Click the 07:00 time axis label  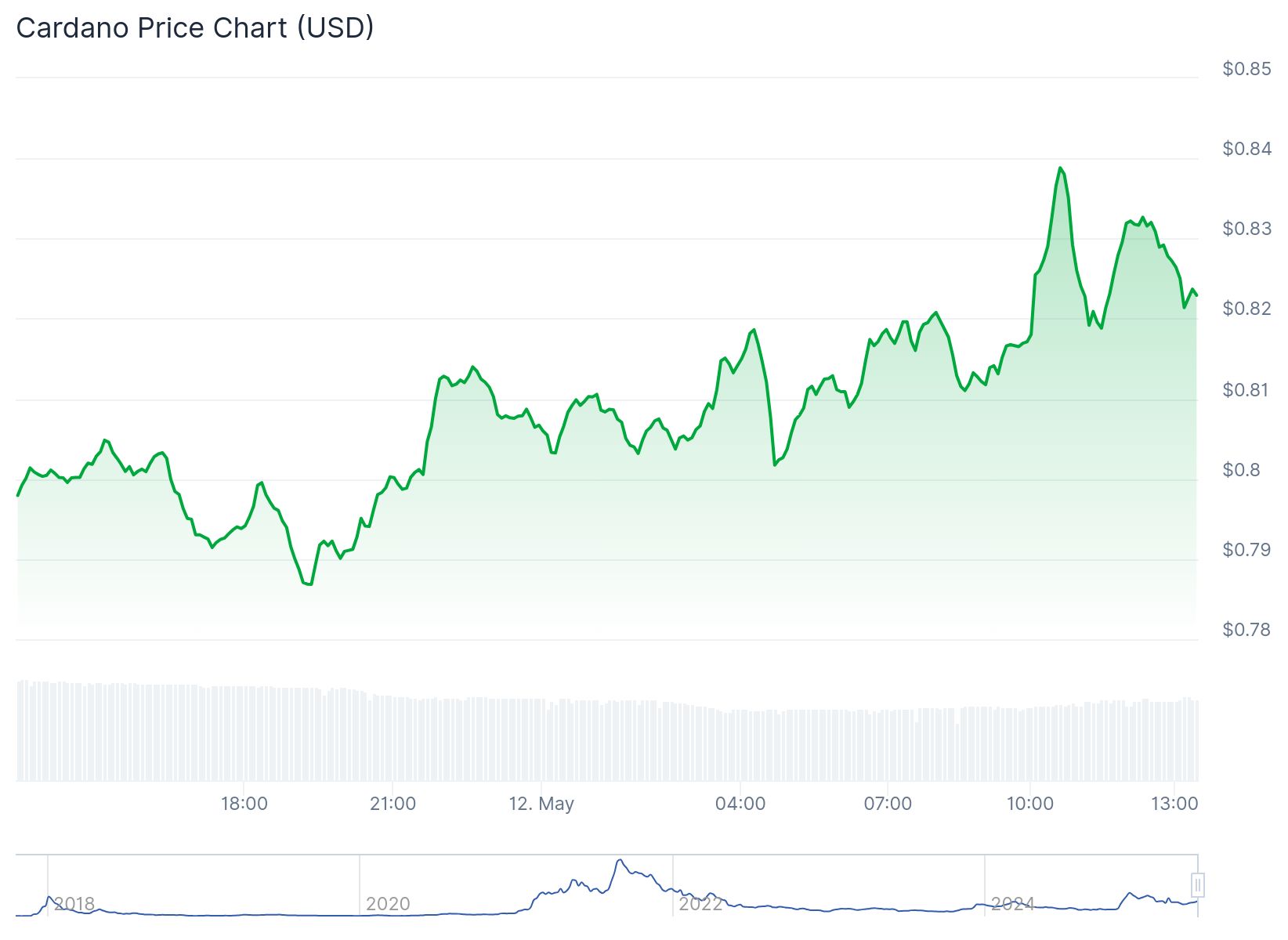click(888, 804)
